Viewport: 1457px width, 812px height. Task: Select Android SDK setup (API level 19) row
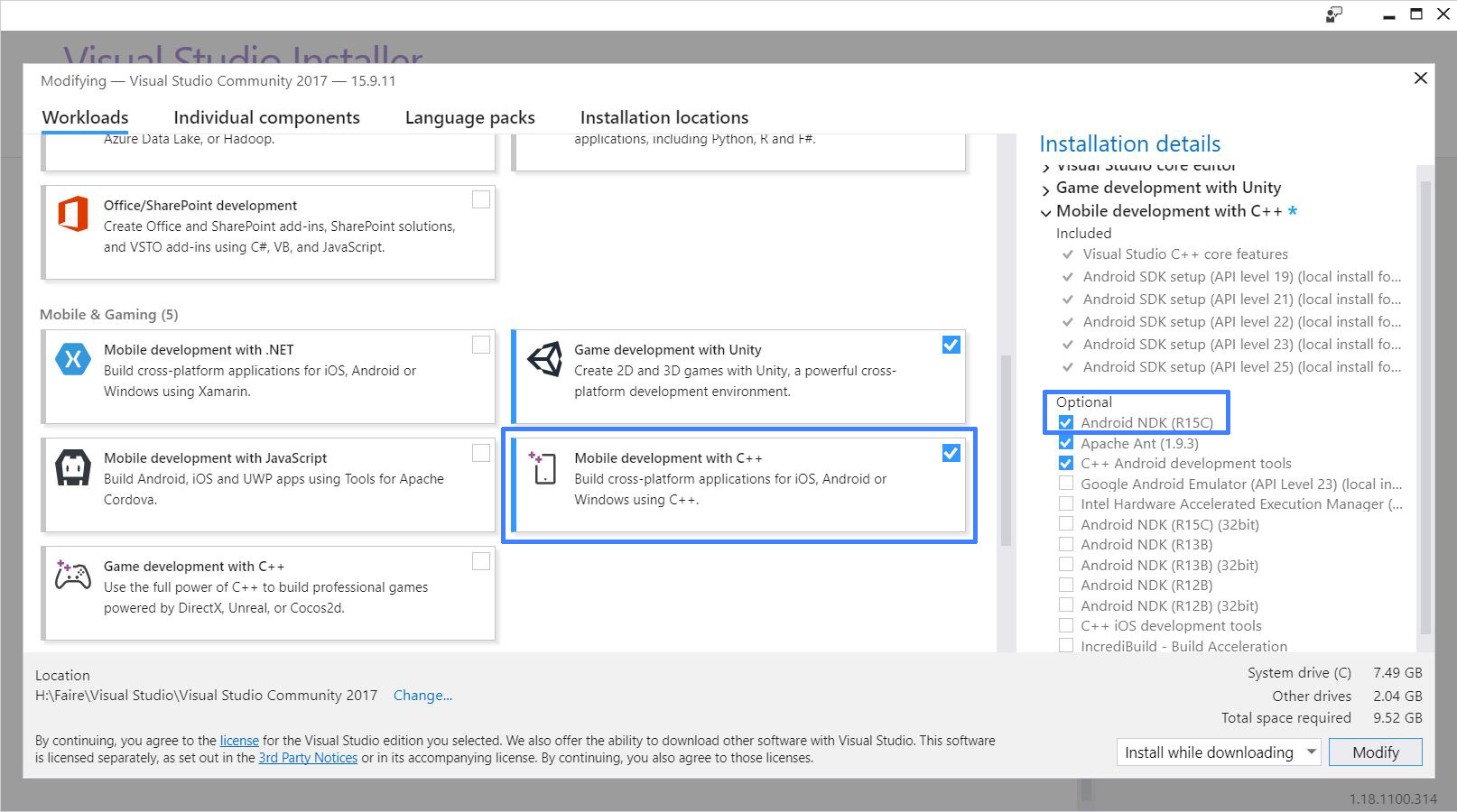tap(1232, 276)
